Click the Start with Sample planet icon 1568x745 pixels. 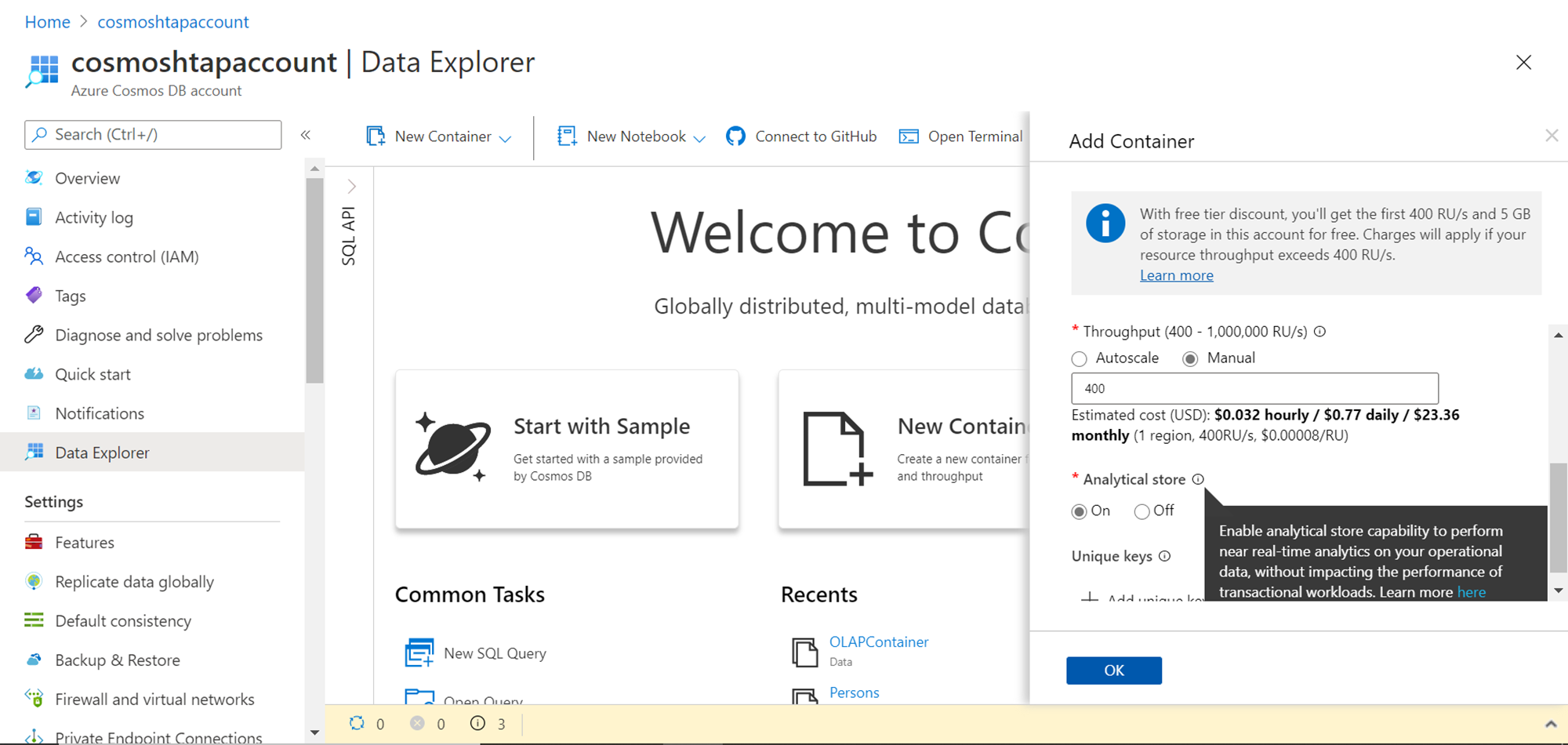click(452, 447)
